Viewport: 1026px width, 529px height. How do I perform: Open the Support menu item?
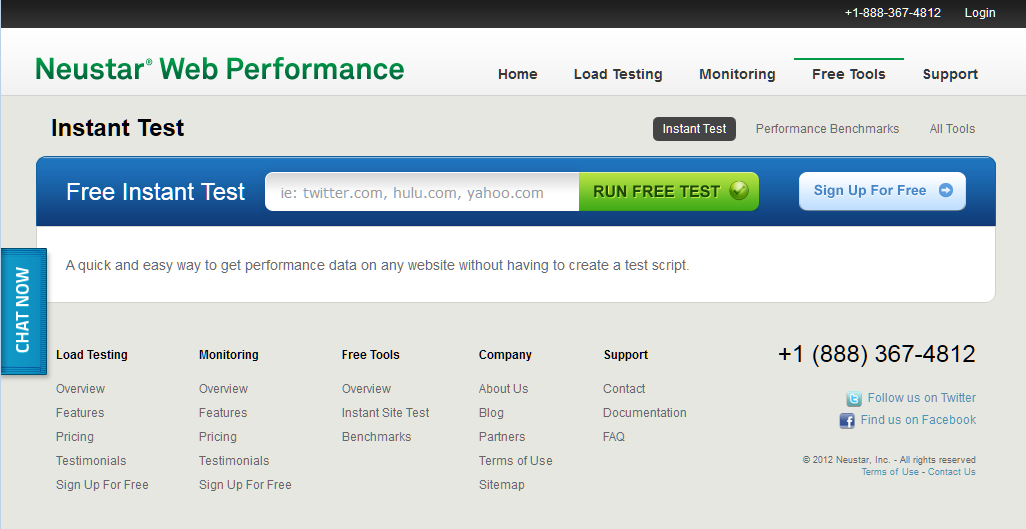tap(950, 75)
